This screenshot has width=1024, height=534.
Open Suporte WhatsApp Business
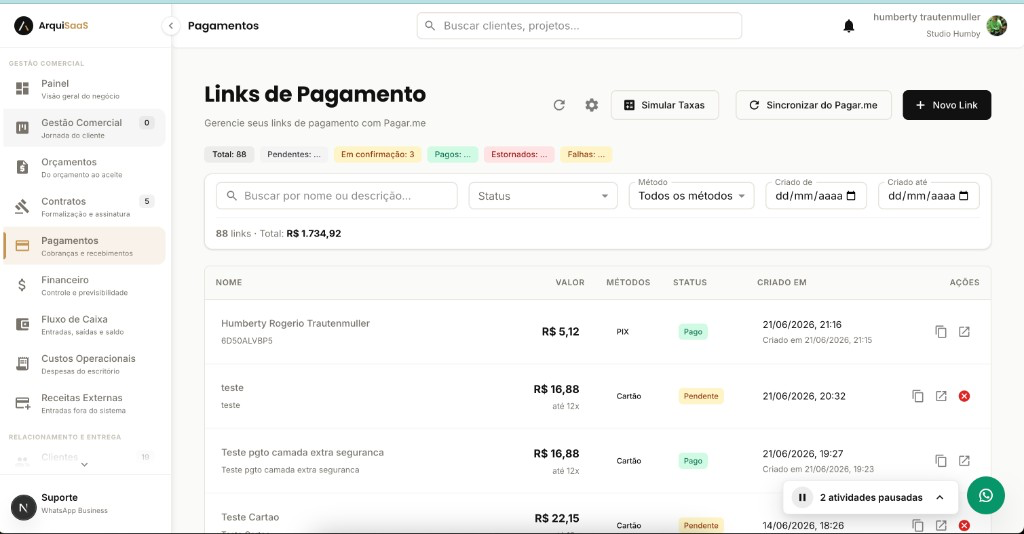tap(84, 503)
